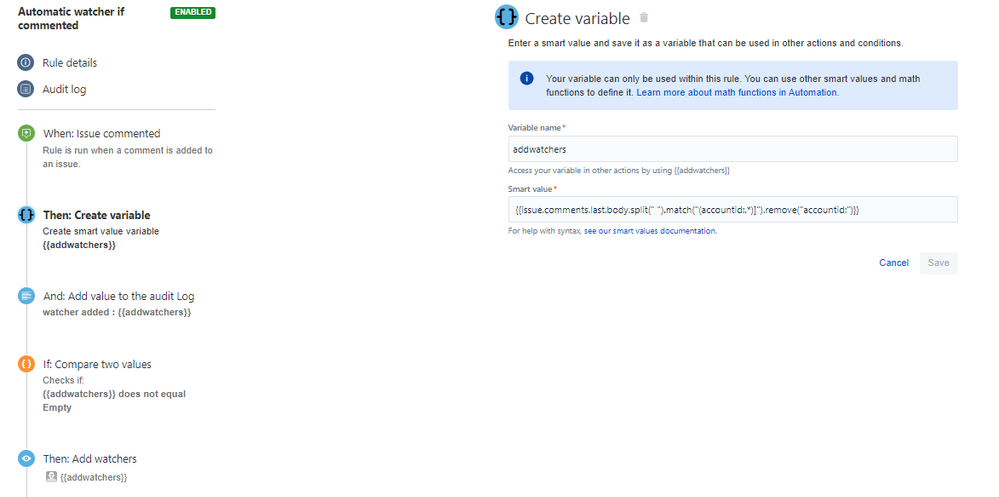This screenshot has height=497, width=999.
Task: Click the orange Compare two values icon
Action: (x=26, y=364)
